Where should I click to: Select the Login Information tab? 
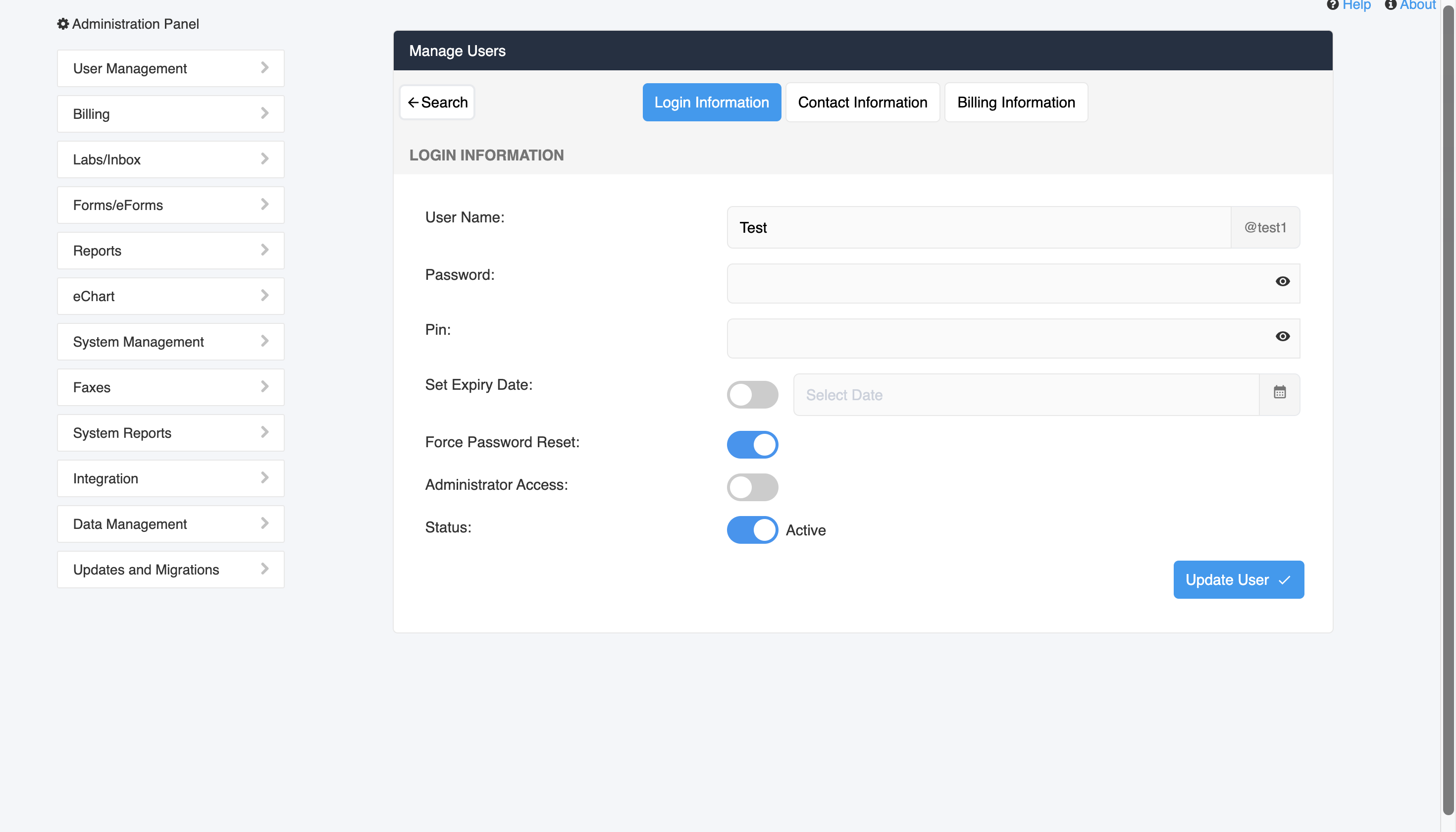click(x=712, y=103)
